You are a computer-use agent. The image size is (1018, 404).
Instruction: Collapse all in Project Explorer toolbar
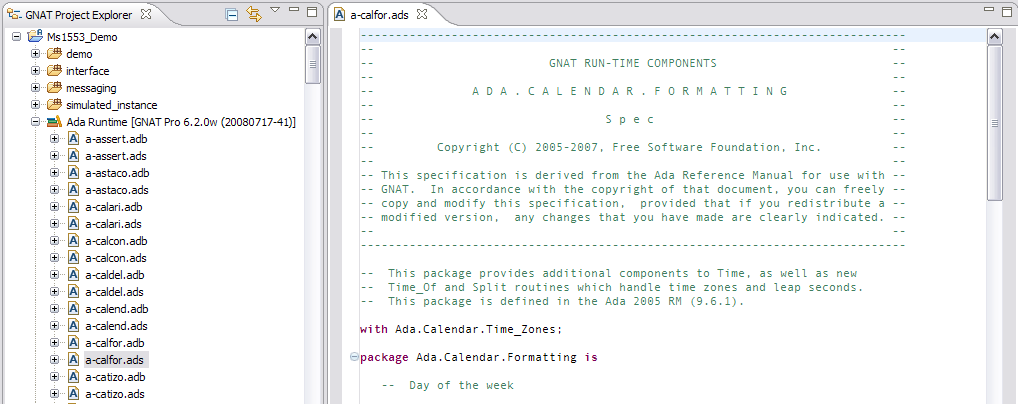(231, 14)
